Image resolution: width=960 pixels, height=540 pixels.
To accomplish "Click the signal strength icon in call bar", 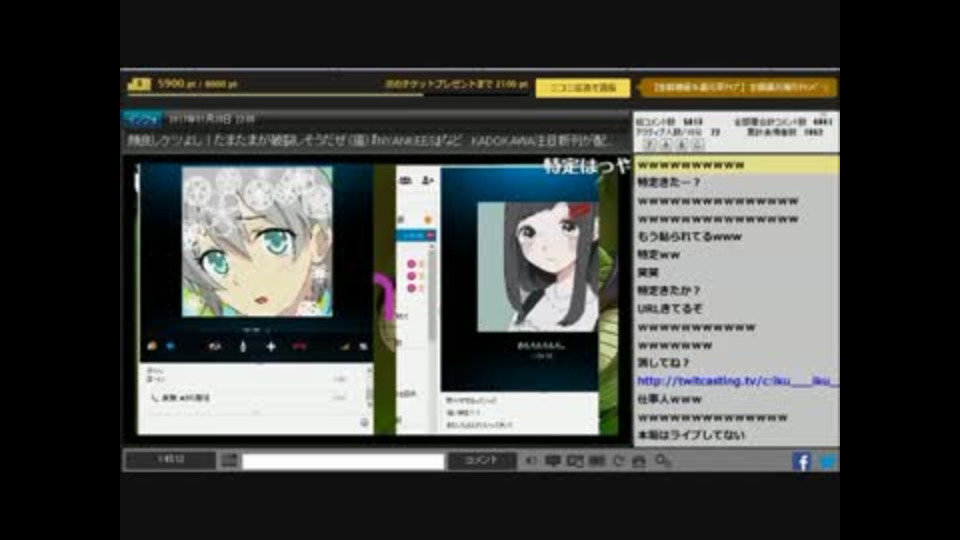I will coord(345,347).
